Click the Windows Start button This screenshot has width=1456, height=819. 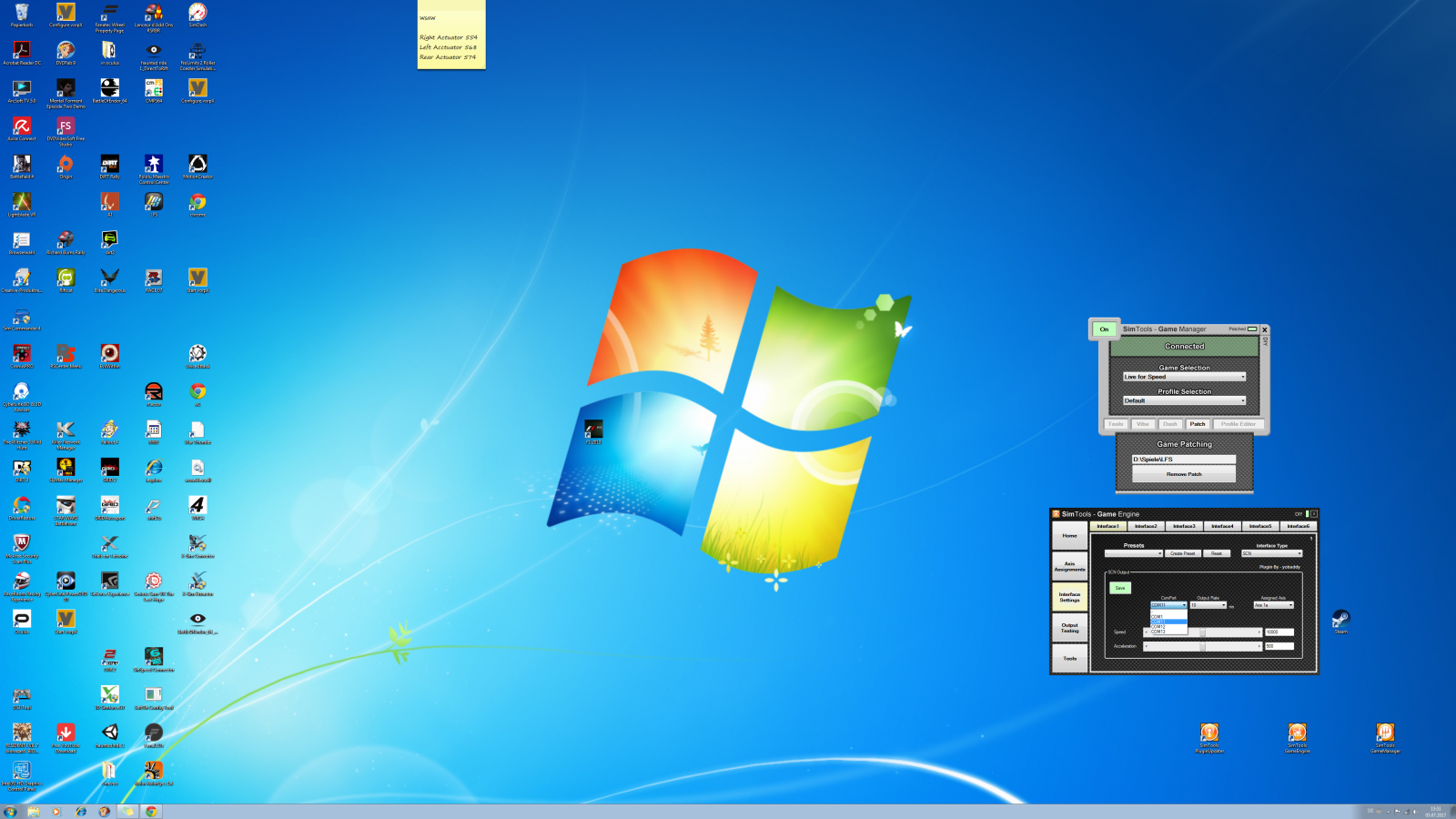(10, 812)
